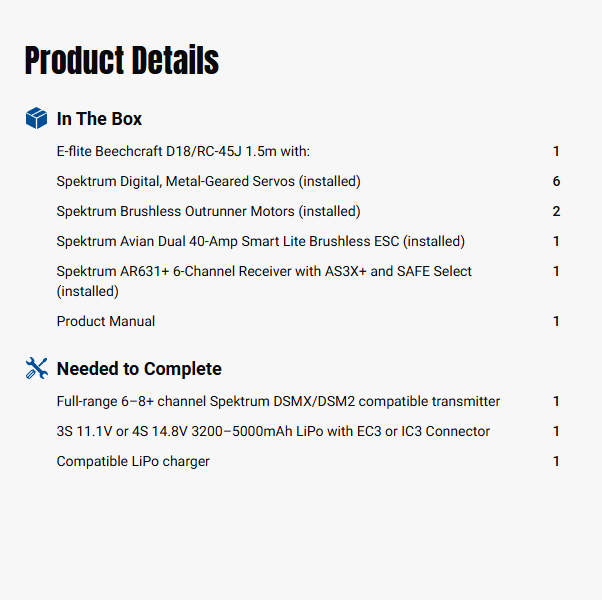Click the wrench and screwdriver tools icon
This screenshot has height=600, width=602.
(x=36, y=369)
